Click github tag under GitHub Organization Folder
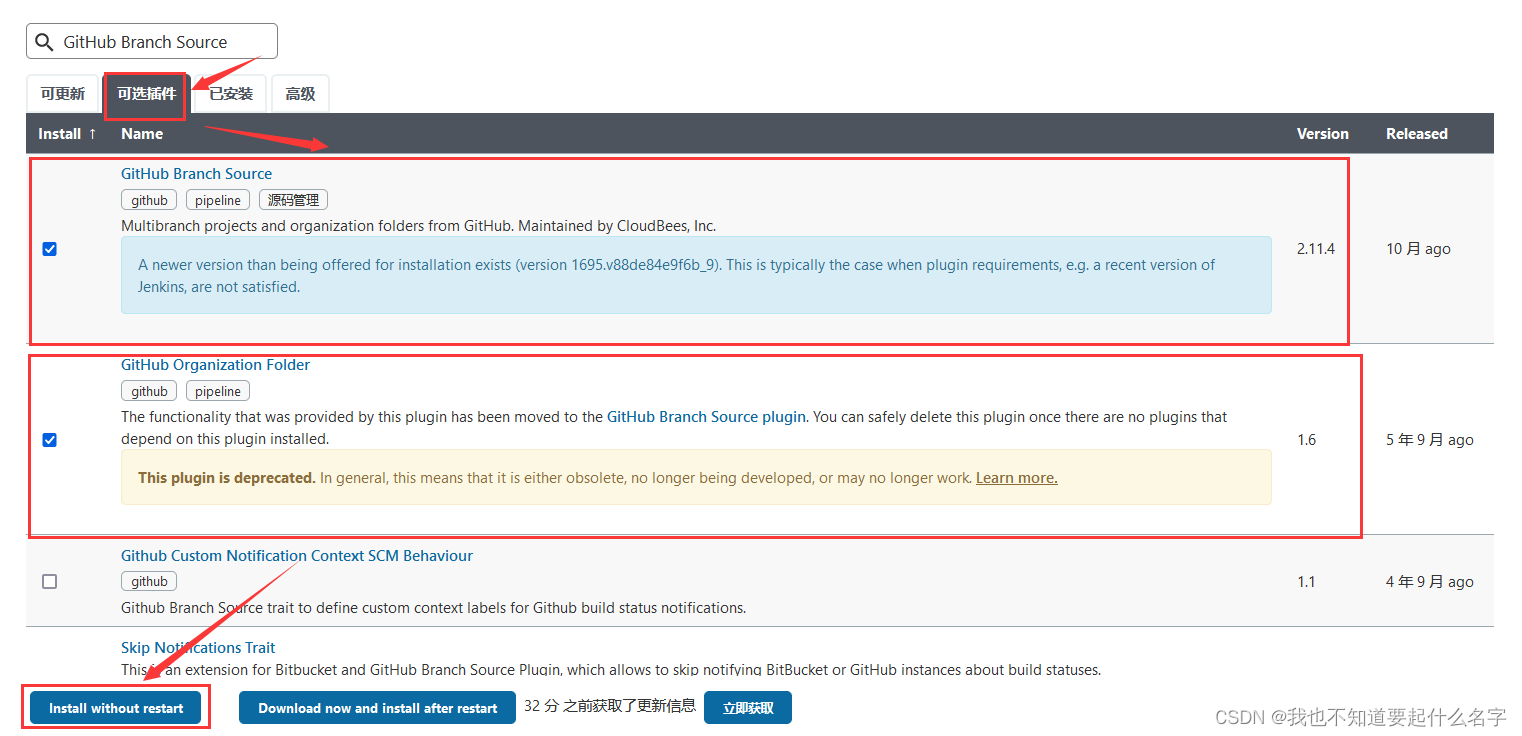 (x=149, y=391)
